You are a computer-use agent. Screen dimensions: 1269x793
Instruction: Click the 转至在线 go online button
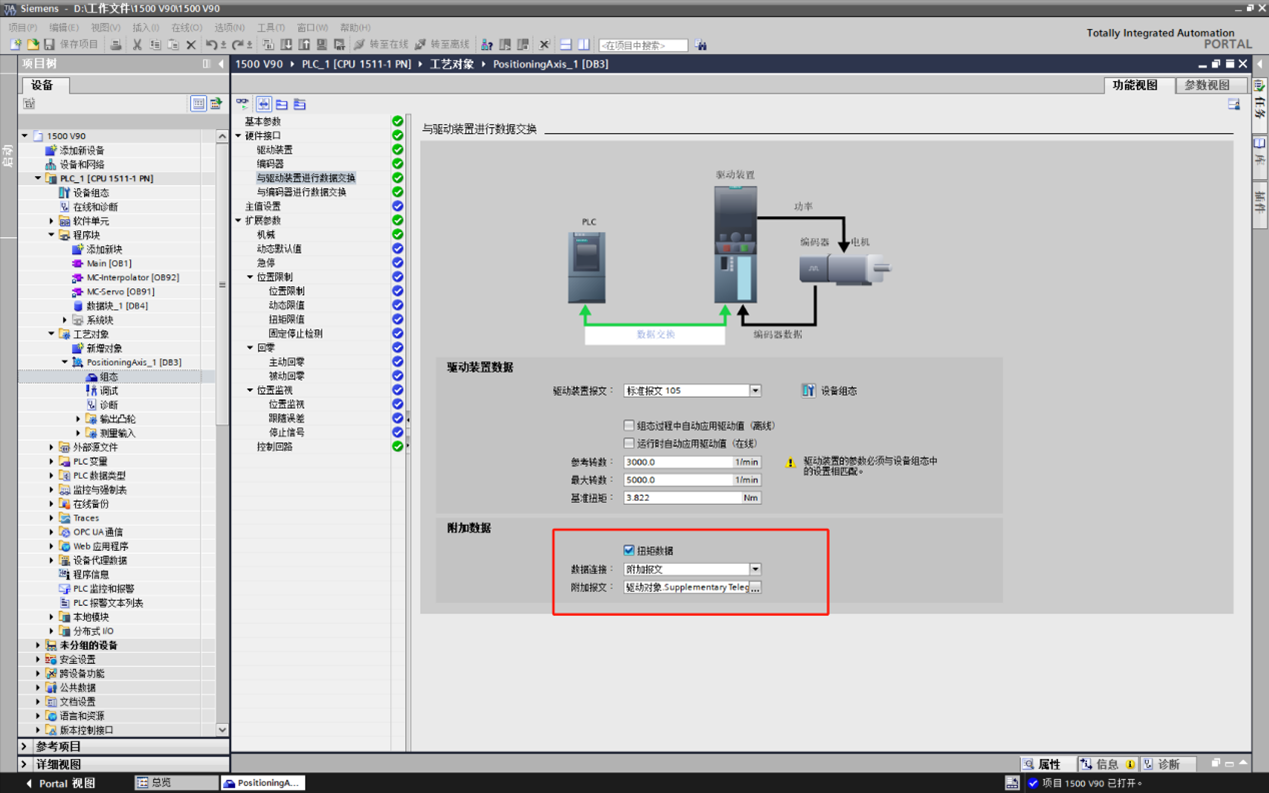(x=381, y=45)
